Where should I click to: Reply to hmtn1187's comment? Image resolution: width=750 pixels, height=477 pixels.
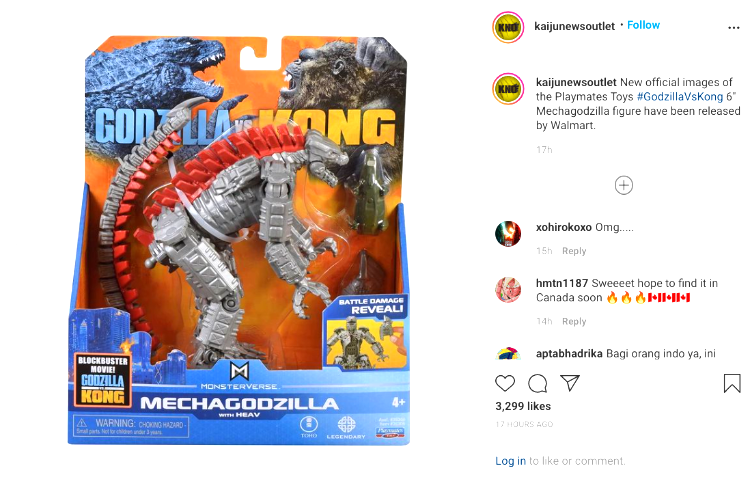tap(574, 322)
